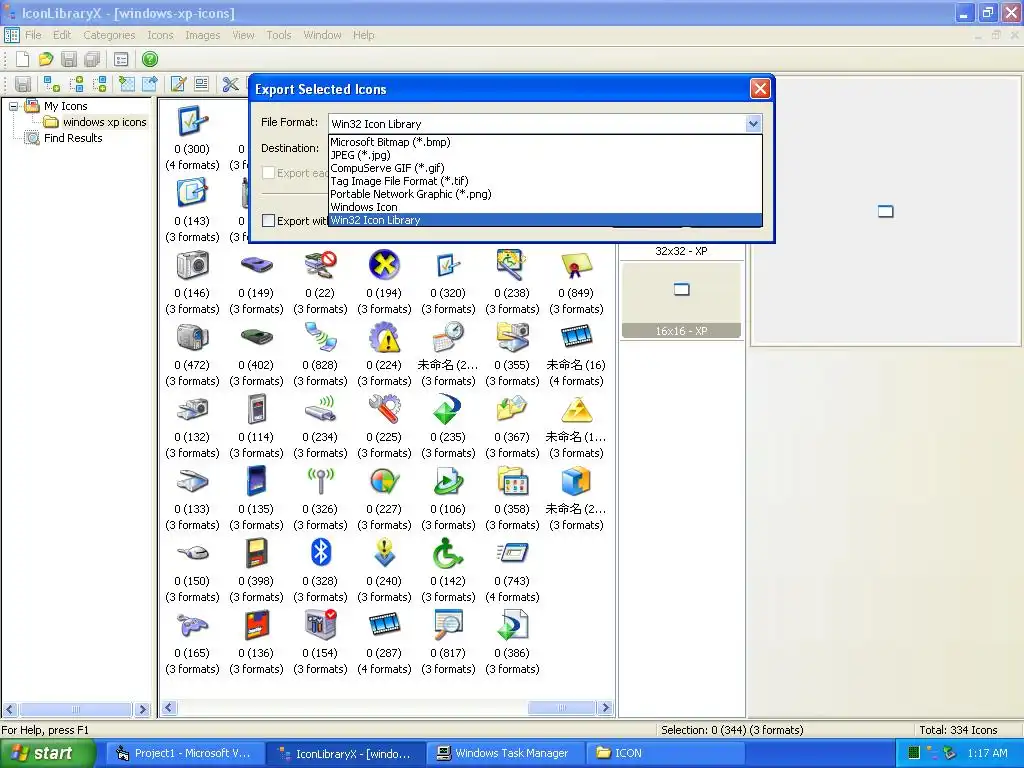Screen dimensions: 1024x768
Task: Click the Save All stacked floppies icon
Action: tap(93, 59)
